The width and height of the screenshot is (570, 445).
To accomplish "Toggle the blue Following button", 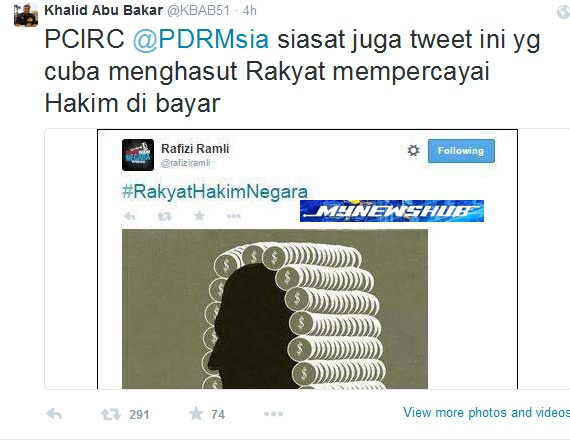I will tap(461, 151).
